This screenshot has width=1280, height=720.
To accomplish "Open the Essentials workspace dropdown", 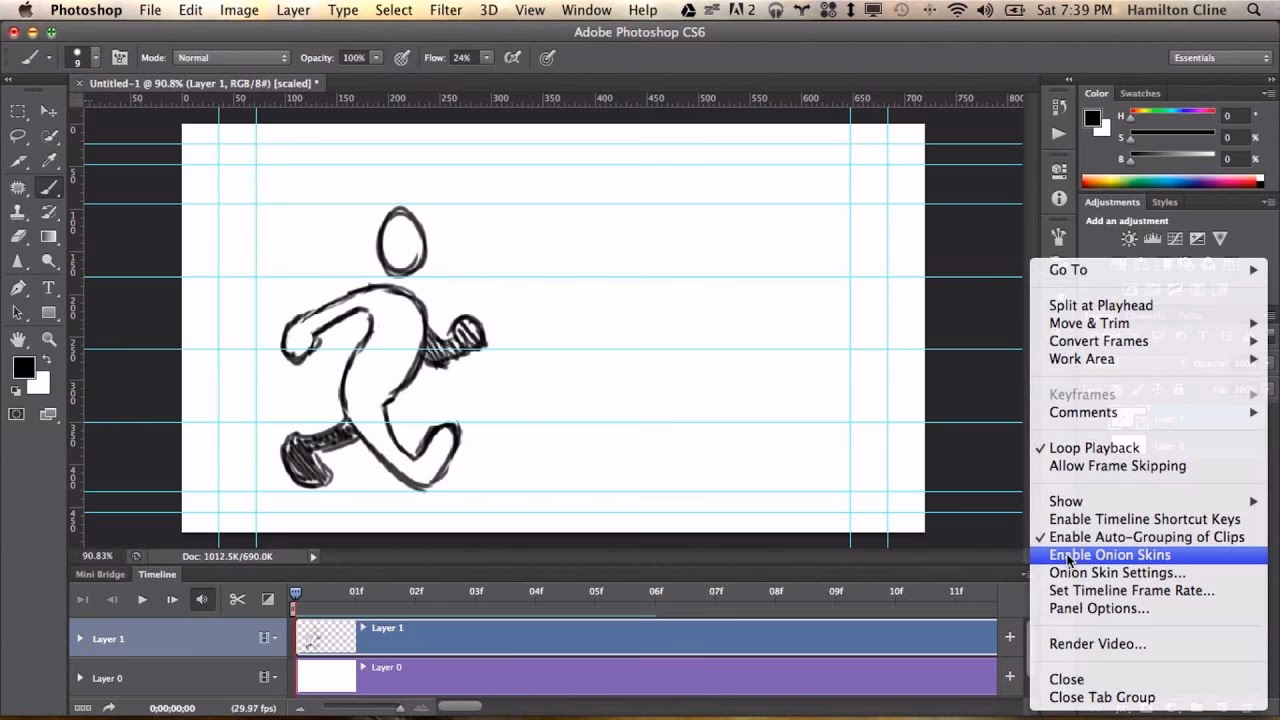I will tap(1220, 58).
